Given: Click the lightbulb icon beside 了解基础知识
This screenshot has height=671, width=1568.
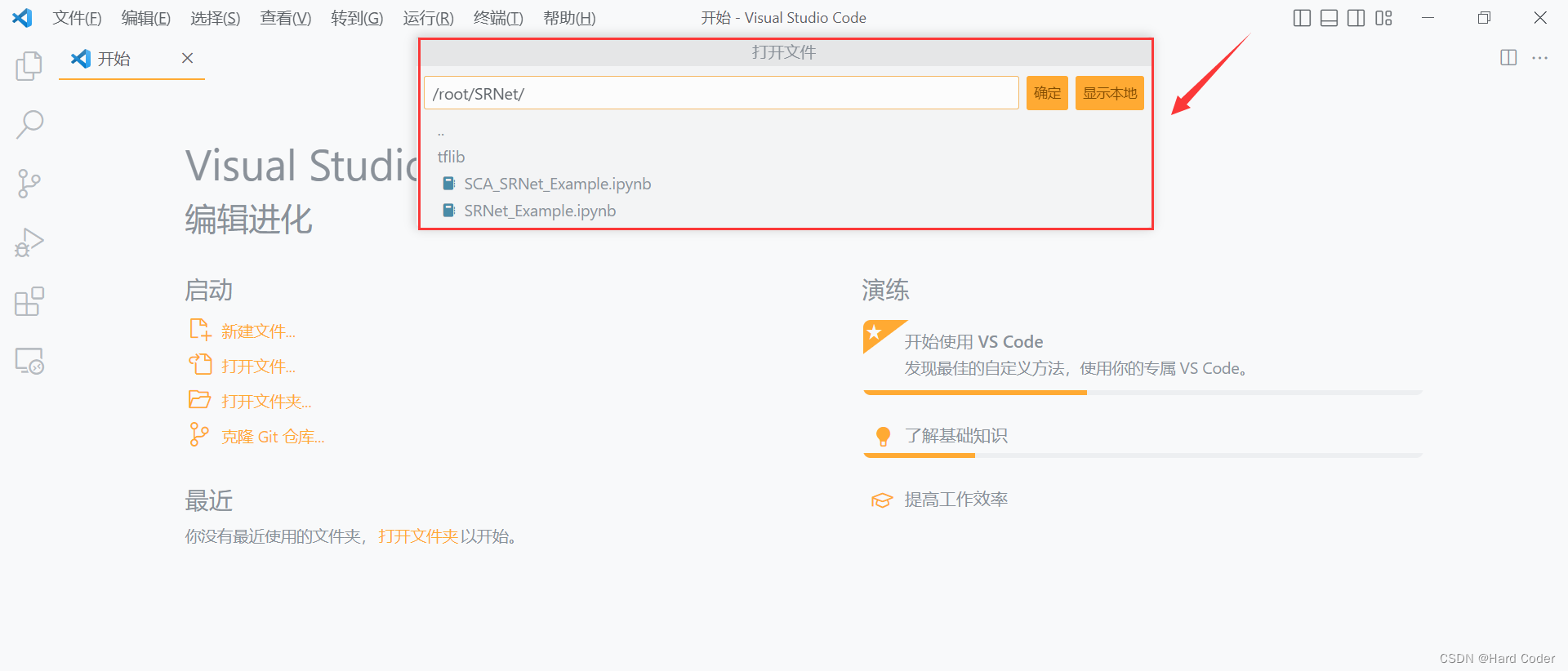Looking at the screenshot, I should (x=883, y=437).
